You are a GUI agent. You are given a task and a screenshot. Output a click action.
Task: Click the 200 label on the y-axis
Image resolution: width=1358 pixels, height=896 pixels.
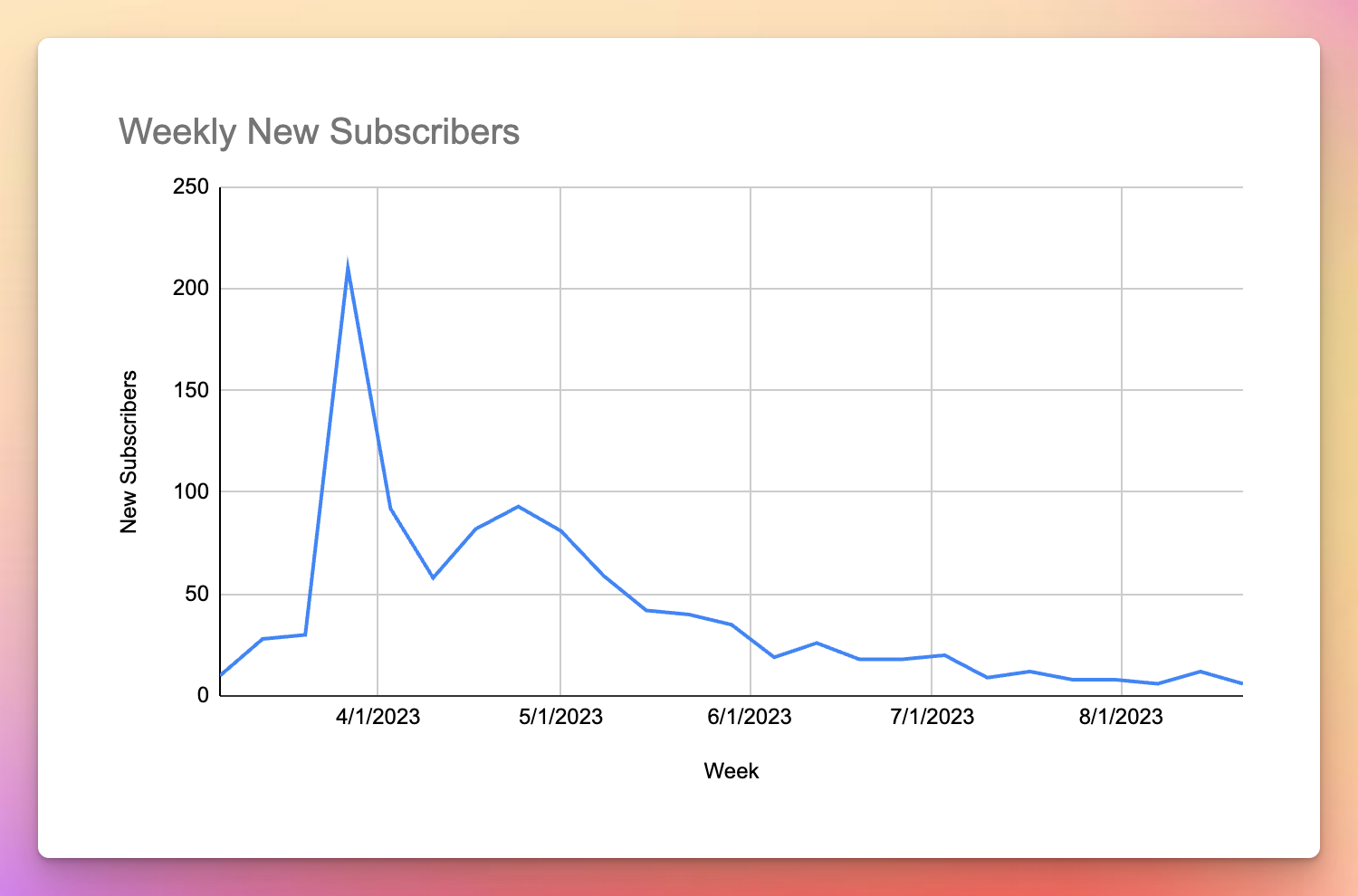190,289
